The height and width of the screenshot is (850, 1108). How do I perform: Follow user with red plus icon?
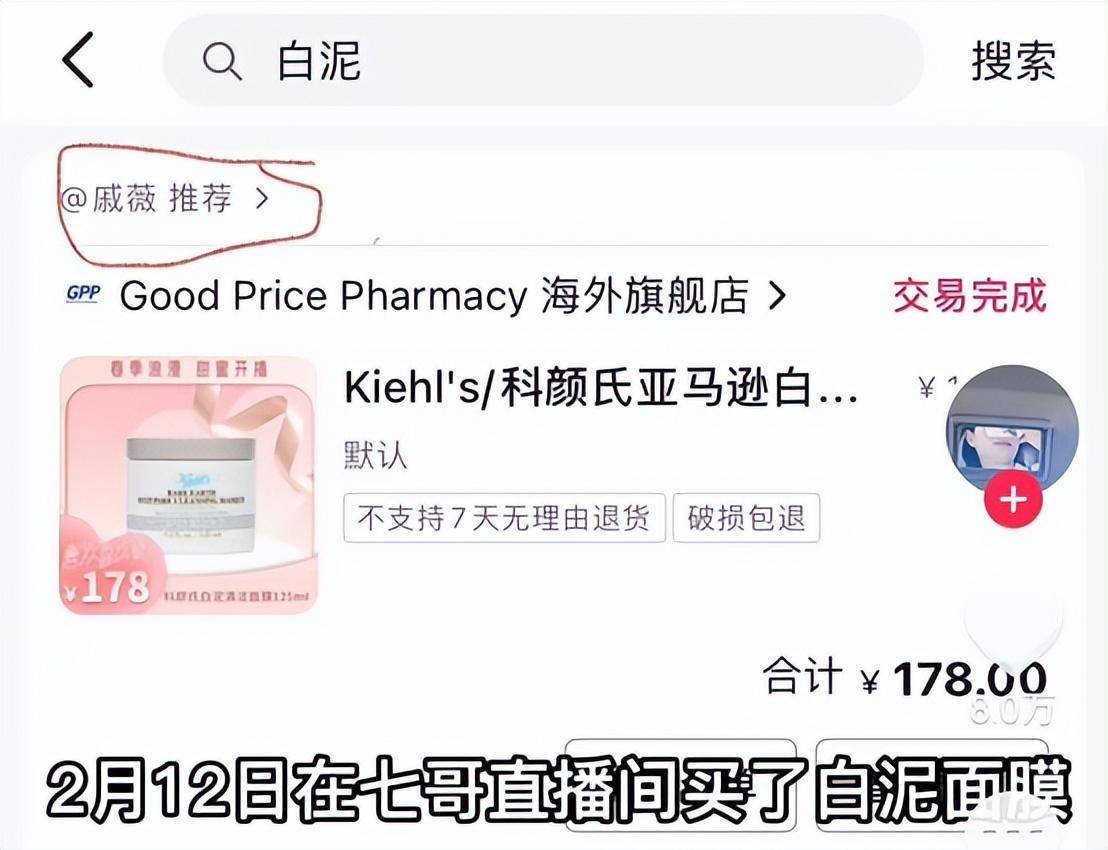click(x=1013, y=500)
